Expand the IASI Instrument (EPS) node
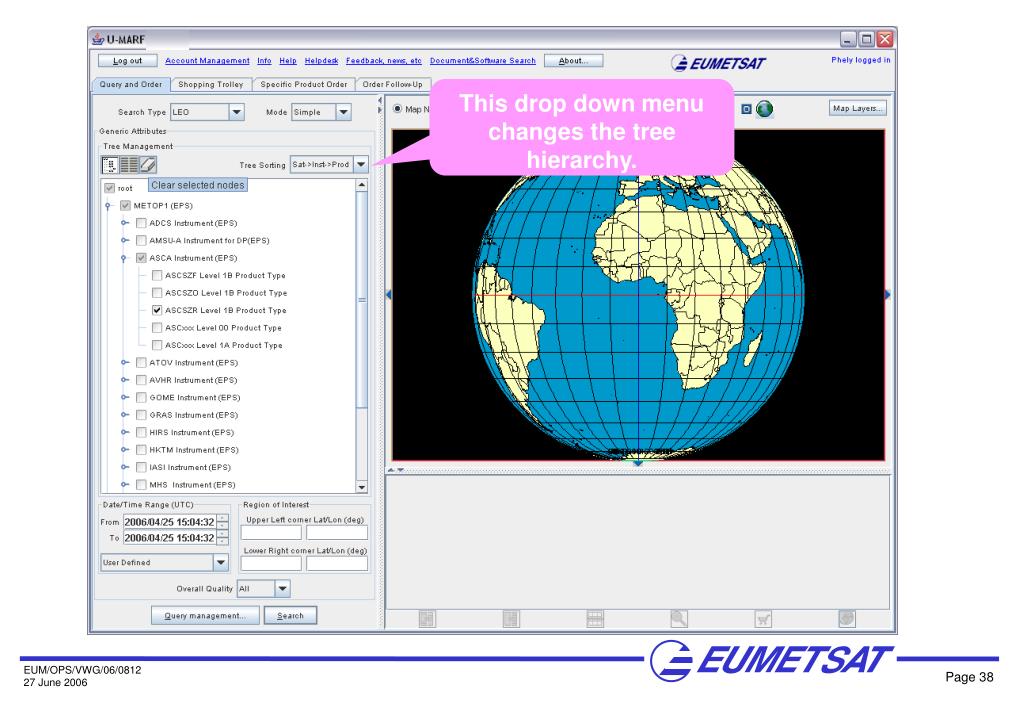 click(x=125, y=467)
